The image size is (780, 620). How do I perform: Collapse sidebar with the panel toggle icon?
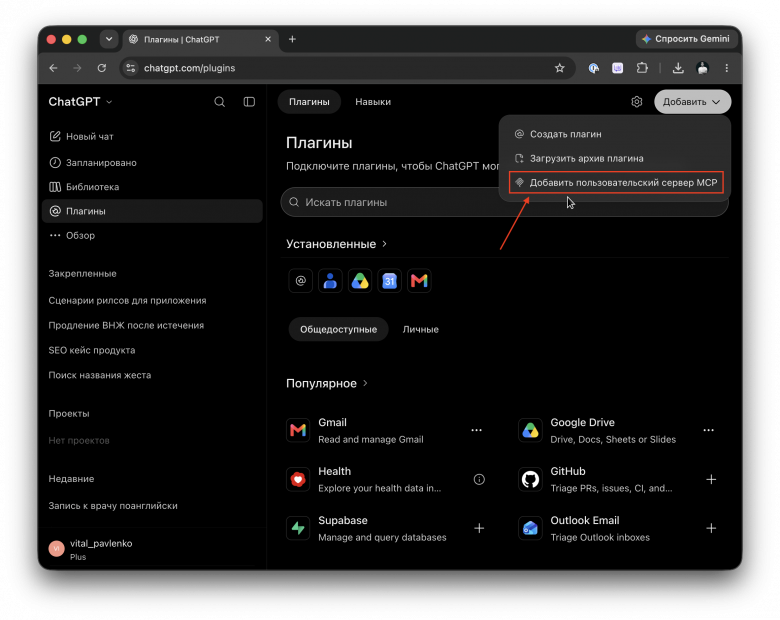(x=249, y=102)
